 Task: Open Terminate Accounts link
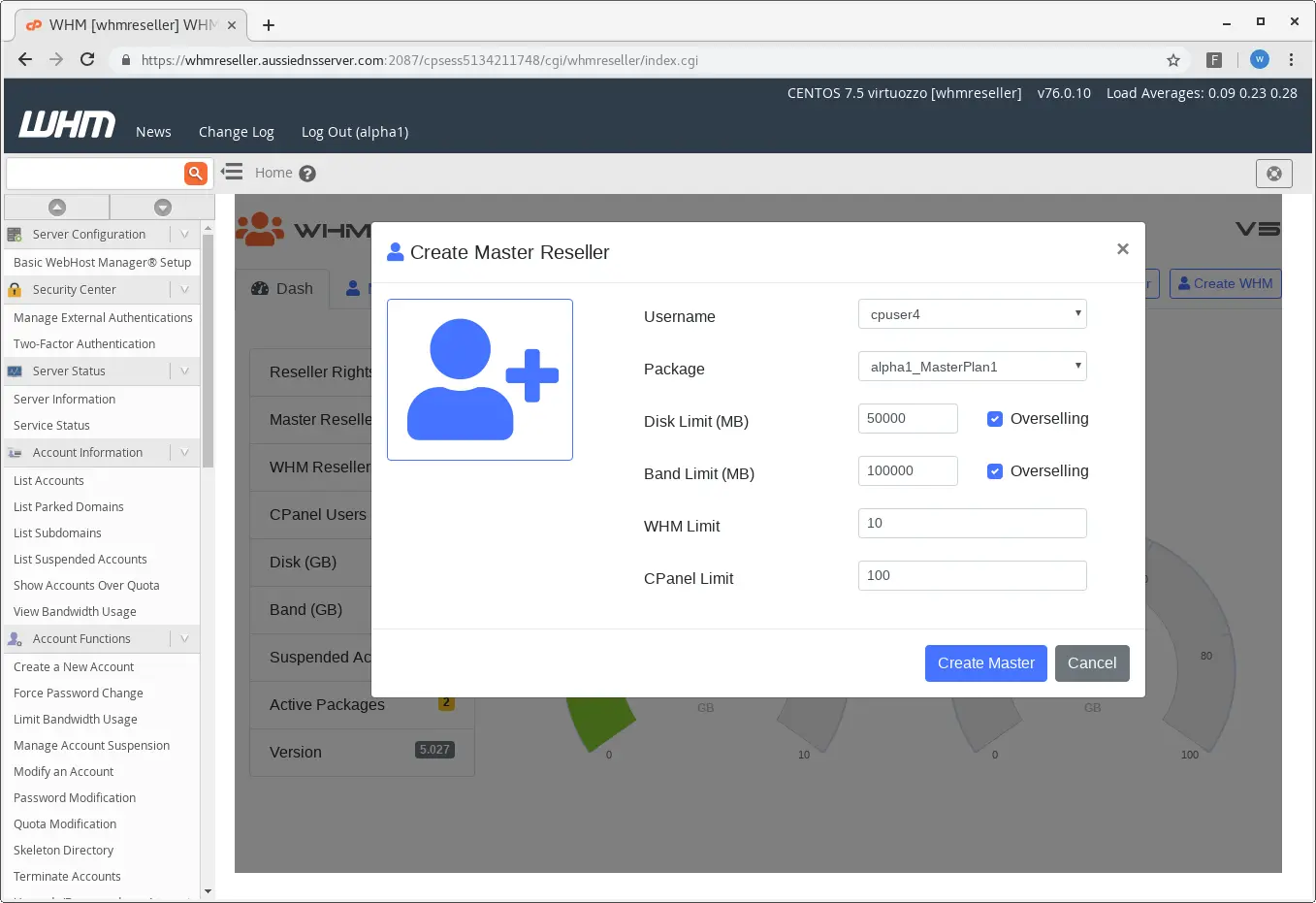[x=67, y=877]
